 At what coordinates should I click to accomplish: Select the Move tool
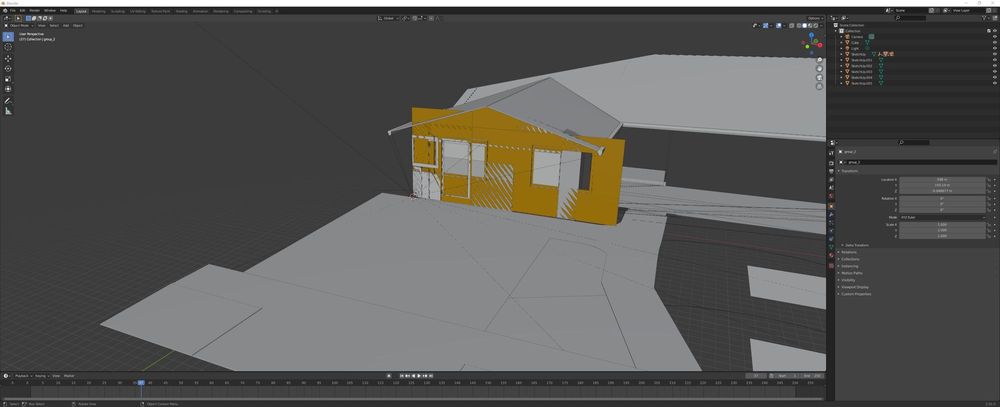coord(8,58)
